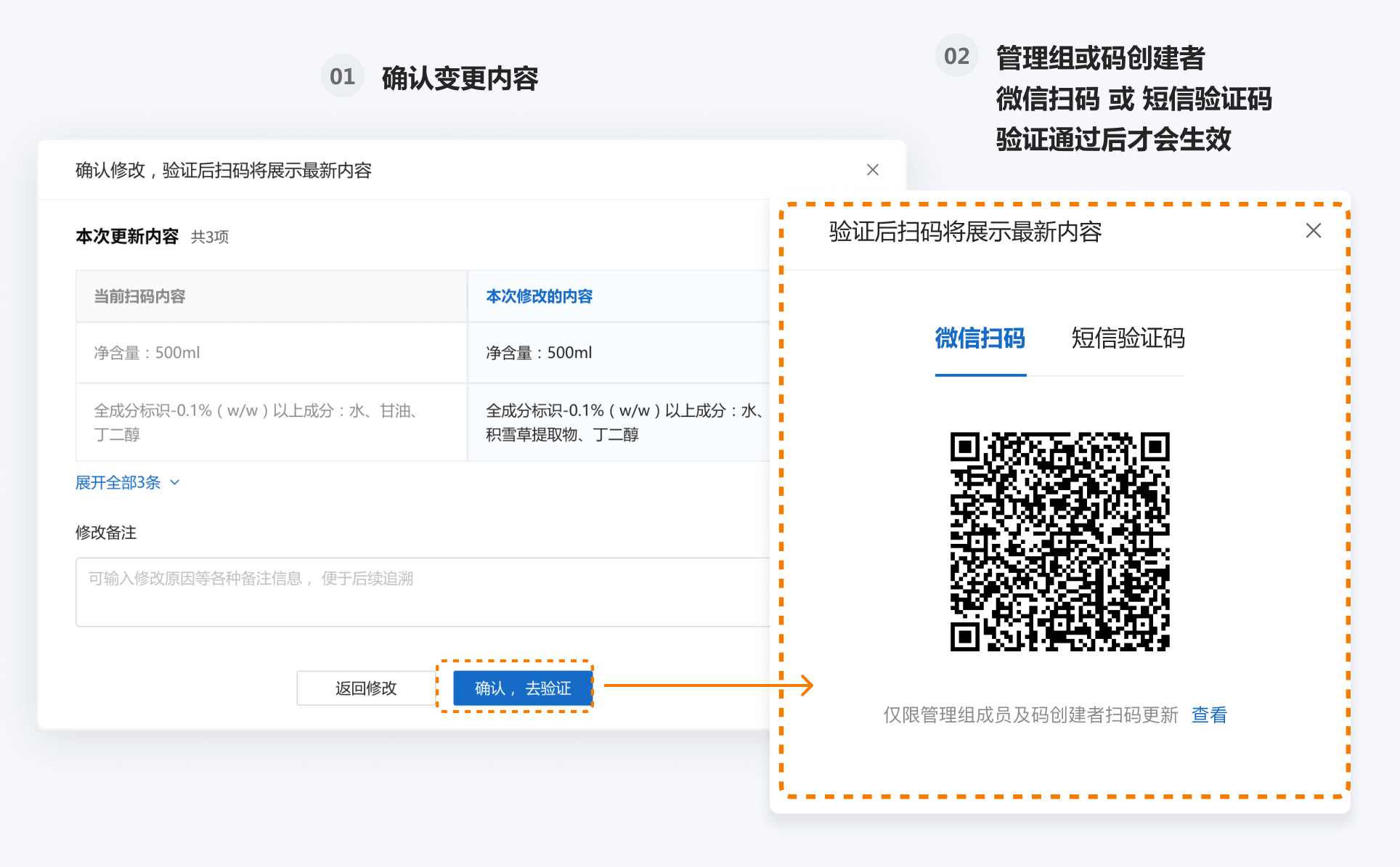Click the 02 step number badge

[956, 56]
